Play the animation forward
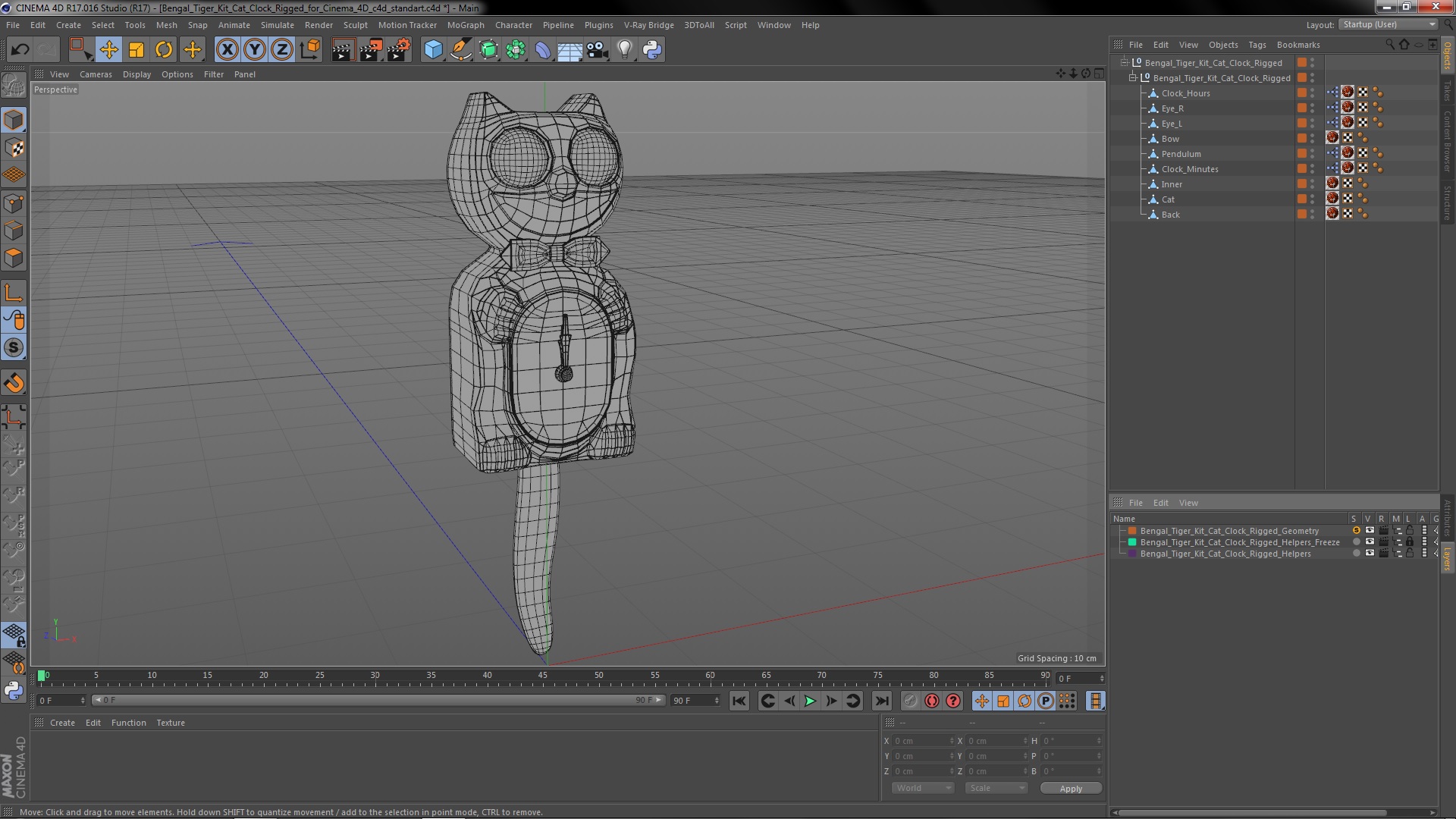The height and width of the screenshot is (819, 1456). click(x=810, y=701)
